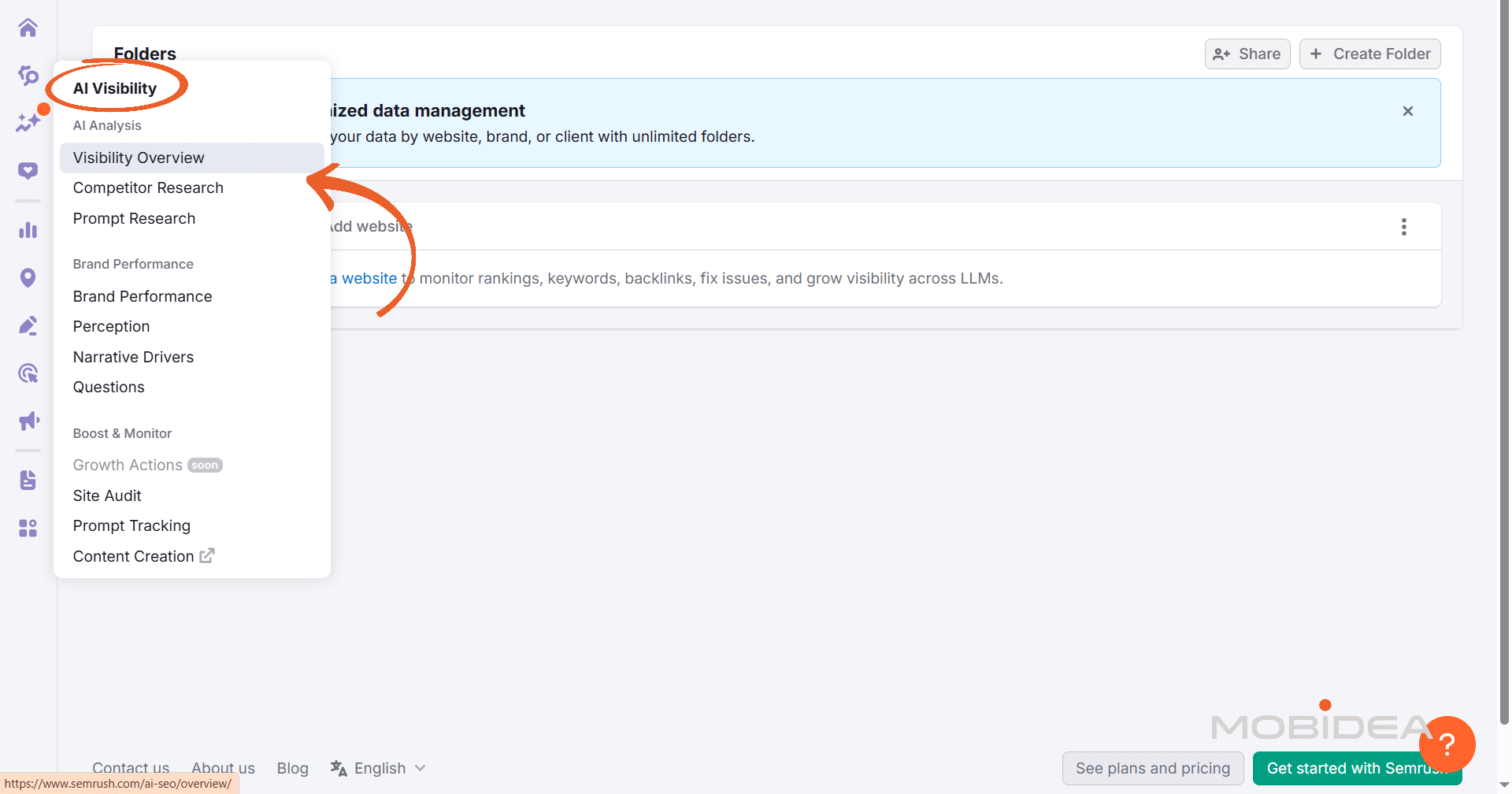This screenshot has height=794, width=1512.
Task: Open the Content pencil sidebar icon
Action: point(28,325)
